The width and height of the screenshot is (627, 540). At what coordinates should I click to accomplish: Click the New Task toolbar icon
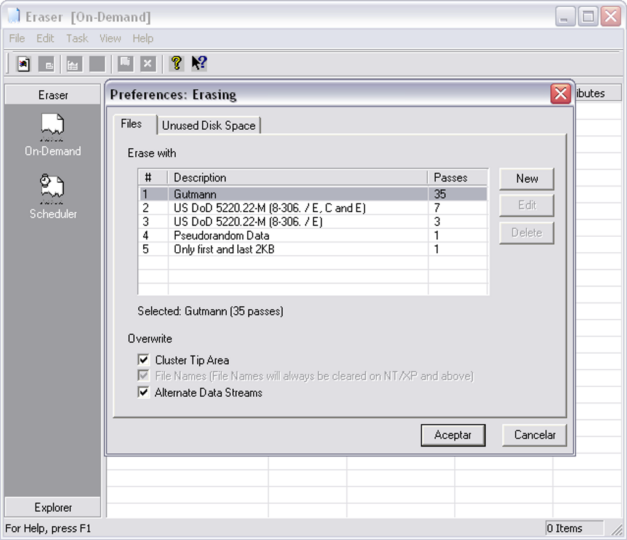coord(24,64)
